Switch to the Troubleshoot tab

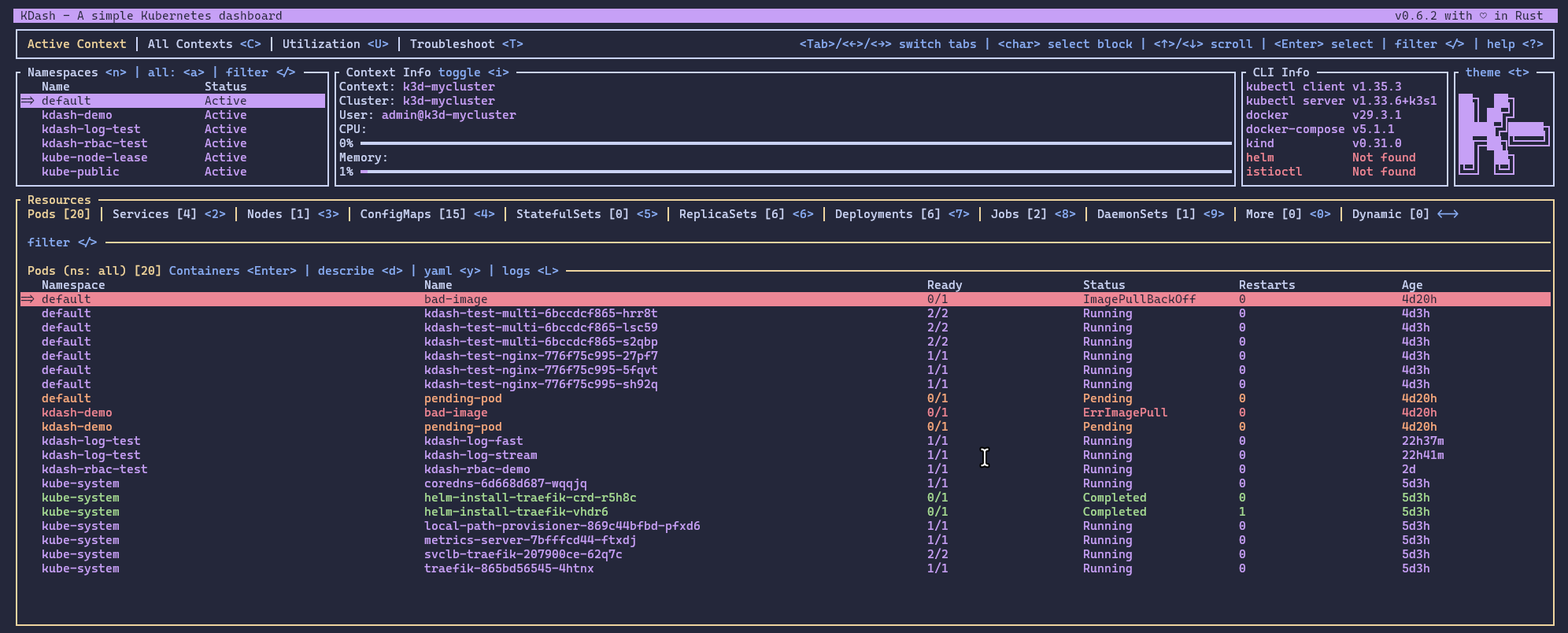coord(466,44)
